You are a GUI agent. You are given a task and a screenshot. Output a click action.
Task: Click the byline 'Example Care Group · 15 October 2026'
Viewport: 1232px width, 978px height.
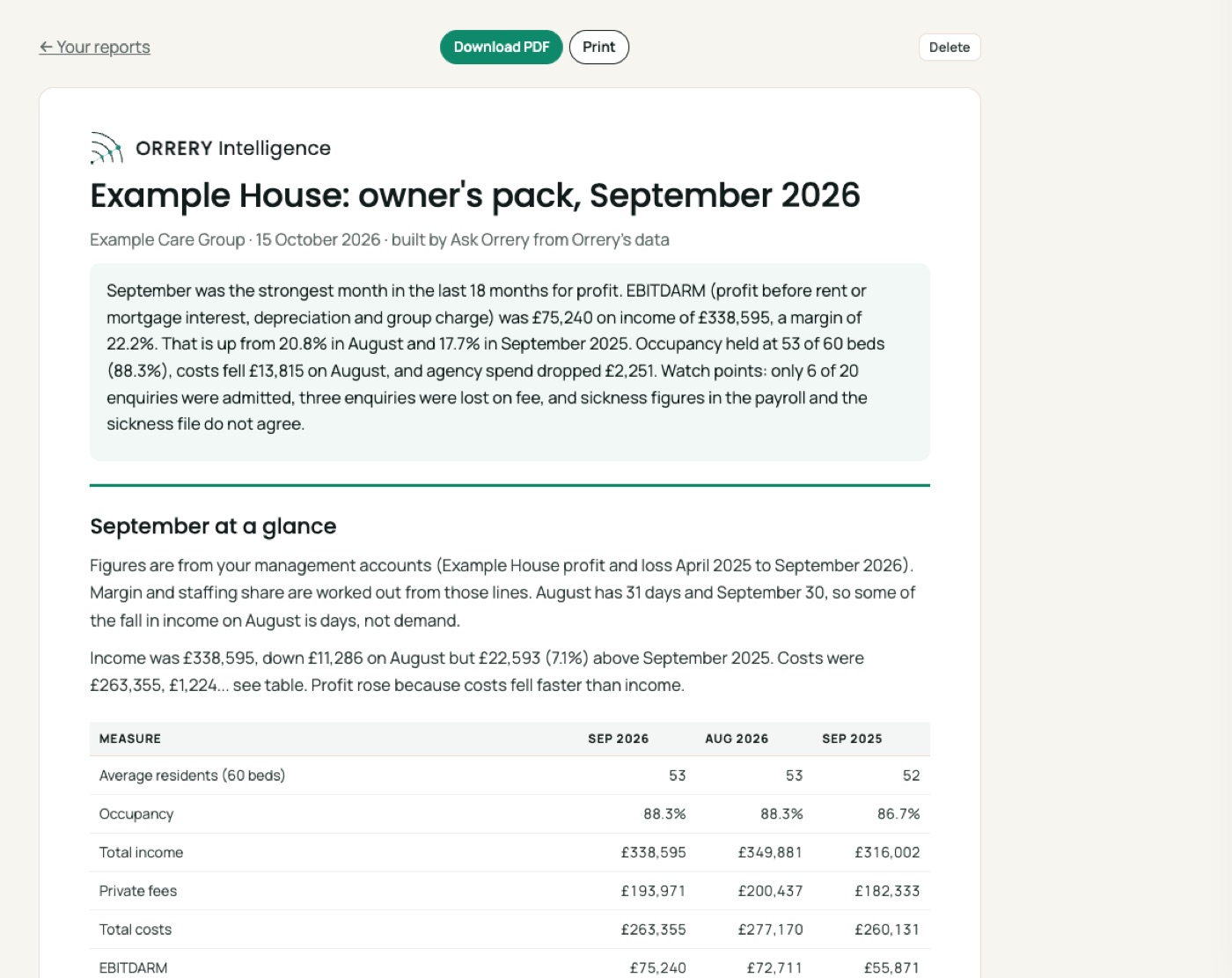point(235,239)
